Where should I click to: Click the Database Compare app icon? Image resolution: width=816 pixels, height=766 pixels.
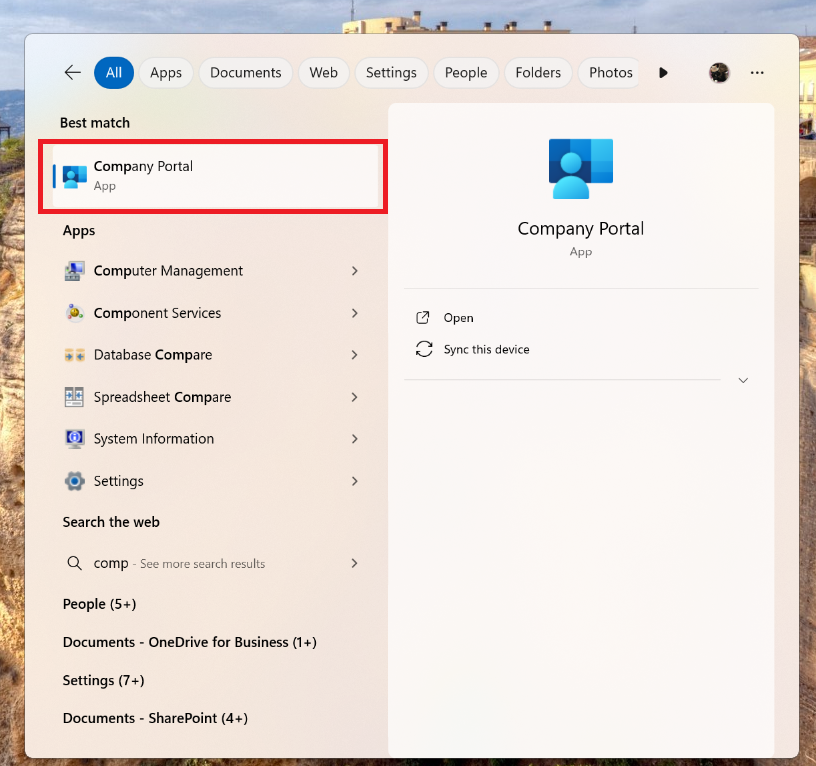point(74,355)
